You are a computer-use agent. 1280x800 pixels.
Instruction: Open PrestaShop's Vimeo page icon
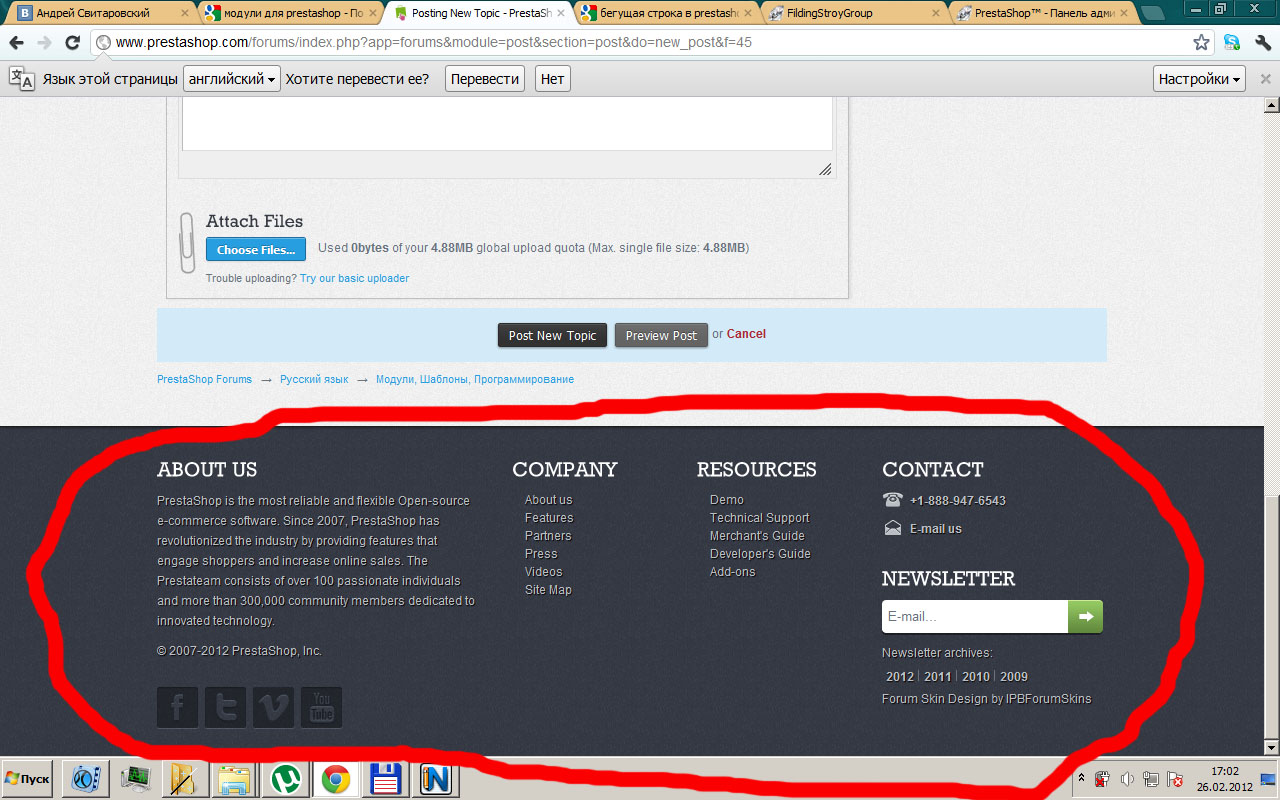(x=274, y=708)
